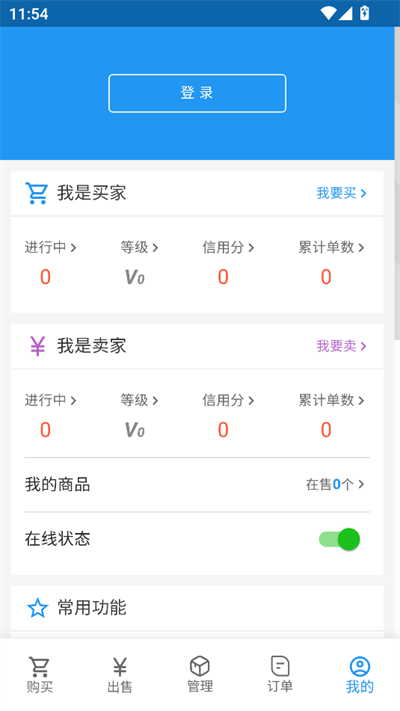Click the blue shopping cart icon beside 我是买家

coord(37,193)
